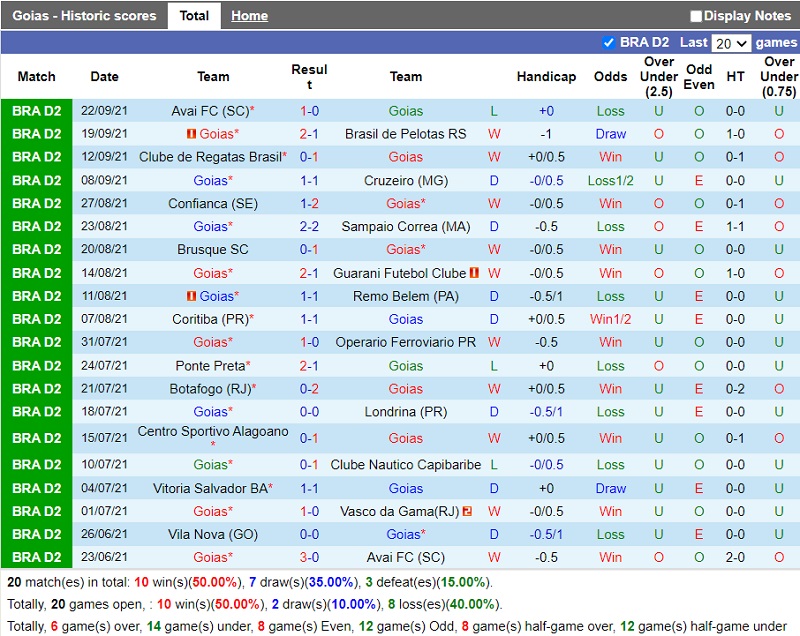Open the Last games count dropdown
This screenshot has width=800, height=636.
point(730,43)
